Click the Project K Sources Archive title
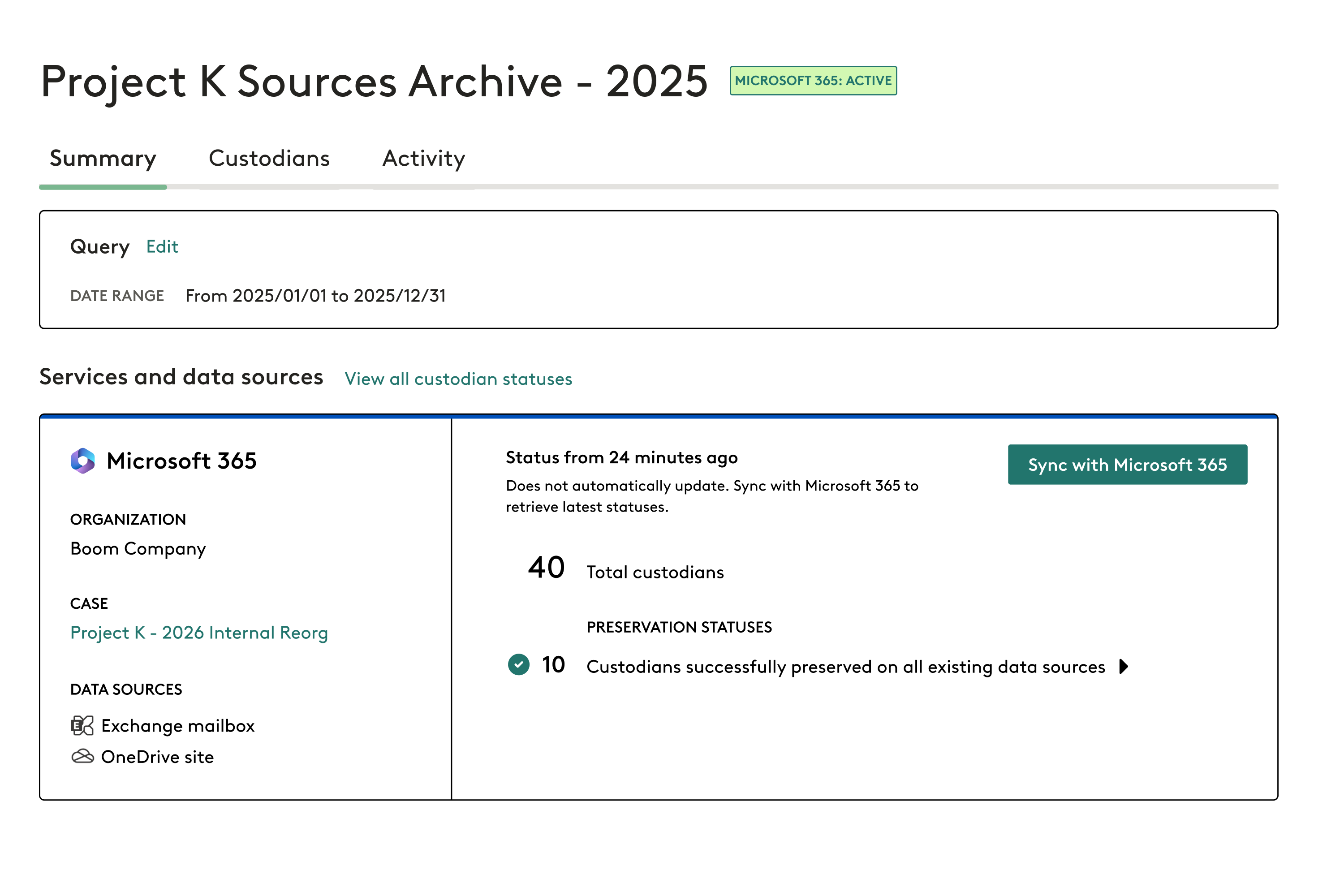Screen dimensions: 1344x896 374,81
